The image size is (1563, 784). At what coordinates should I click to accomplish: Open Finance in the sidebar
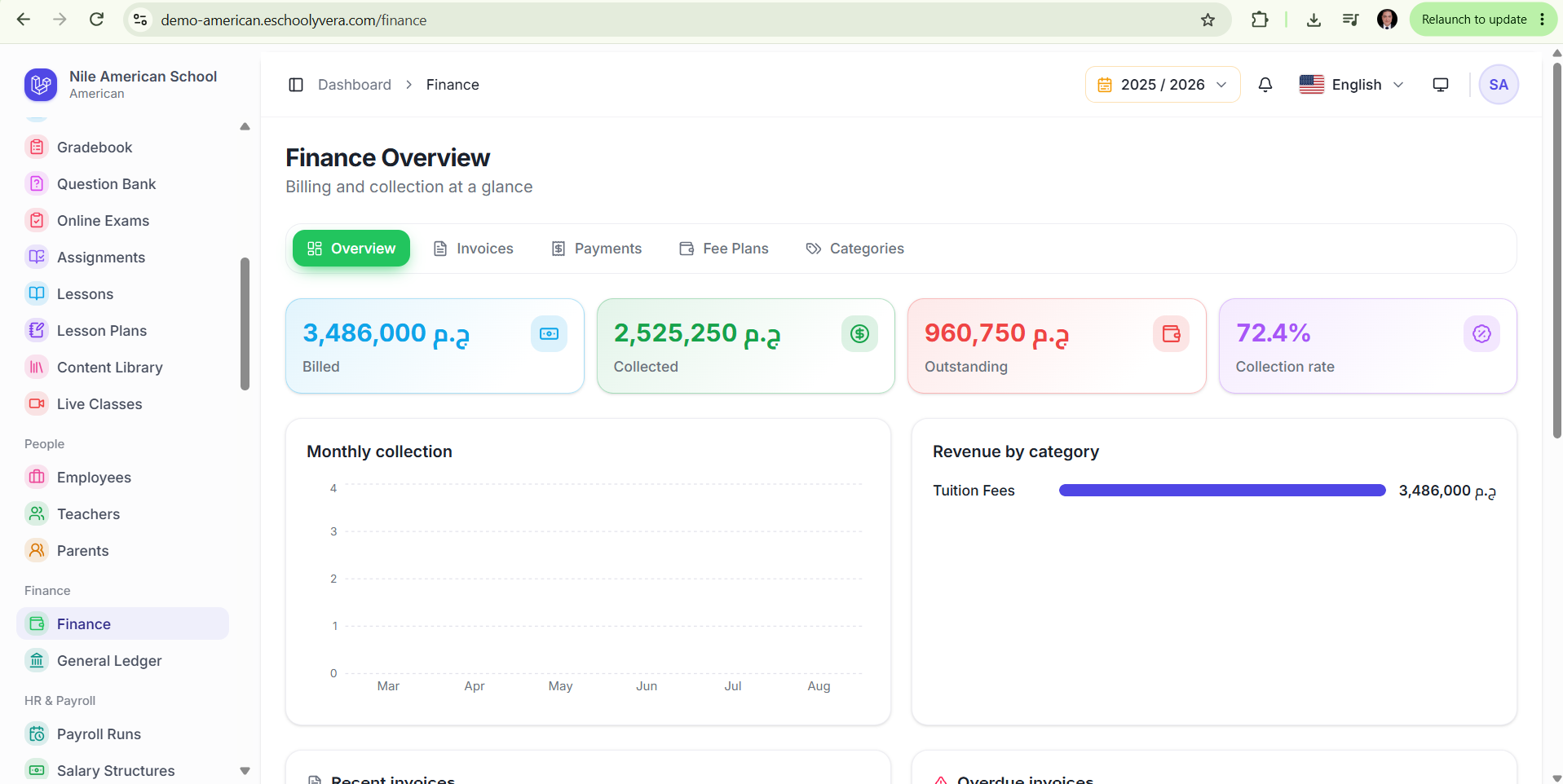pos(122,623)
